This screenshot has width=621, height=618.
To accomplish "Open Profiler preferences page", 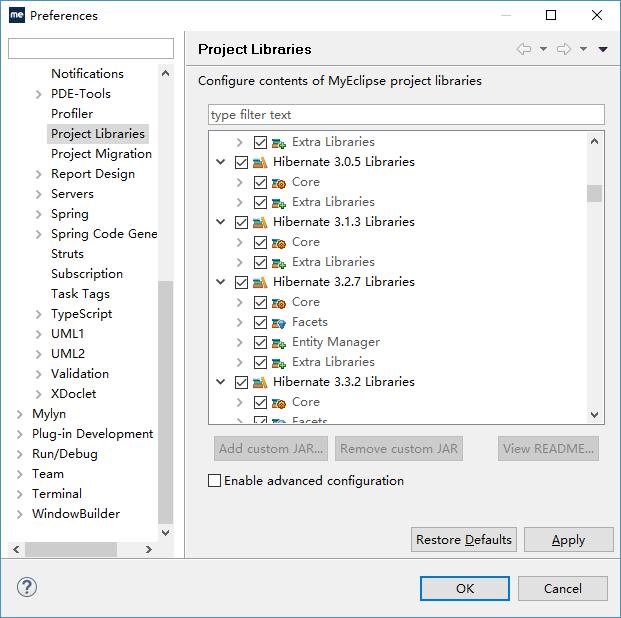I will (x=72, y=114).
